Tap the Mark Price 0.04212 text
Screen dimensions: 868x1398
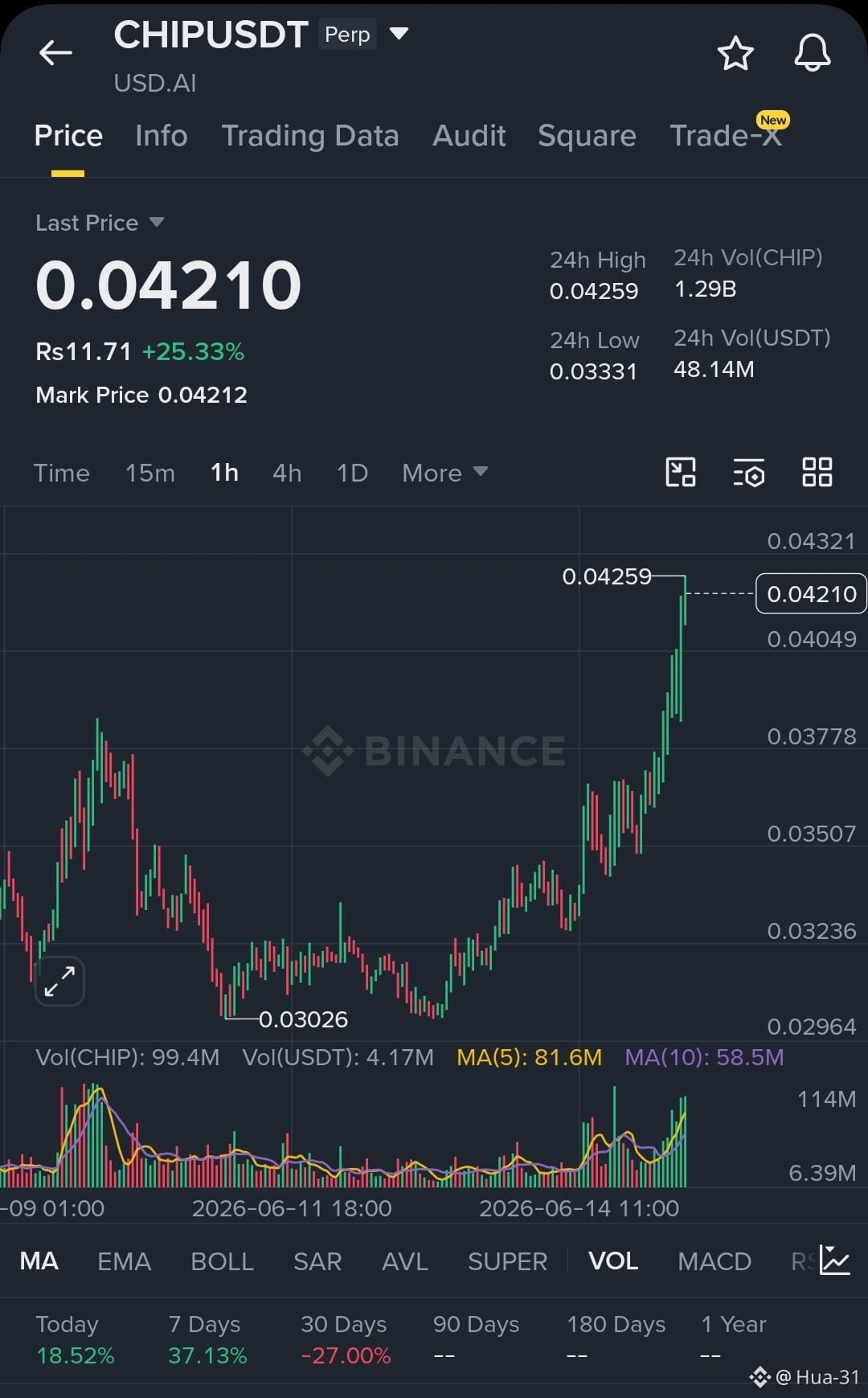tap(141, 395)
